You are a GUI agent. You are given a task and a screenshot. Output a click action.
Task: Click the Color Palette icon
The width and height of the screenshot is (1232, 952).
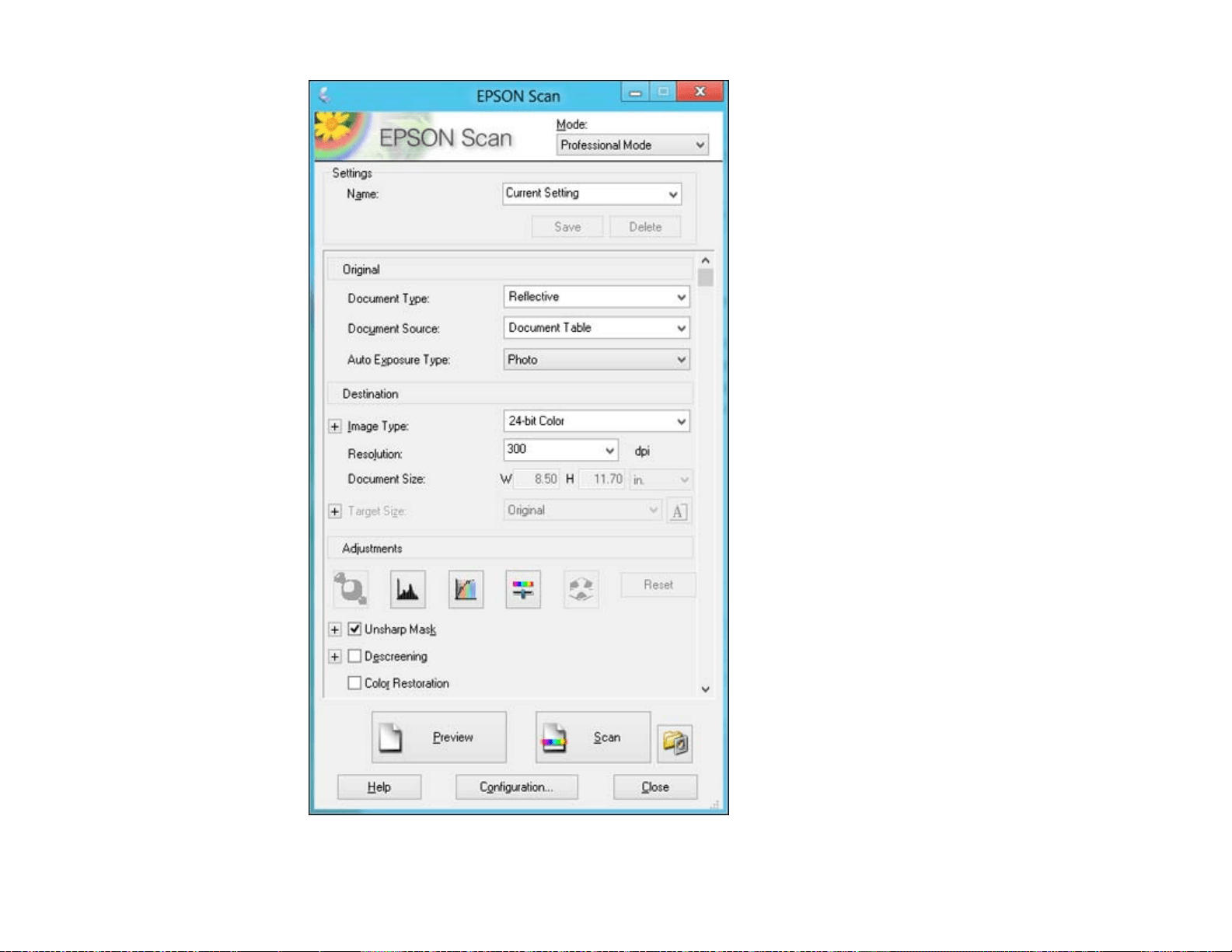[x=581, y=588]
